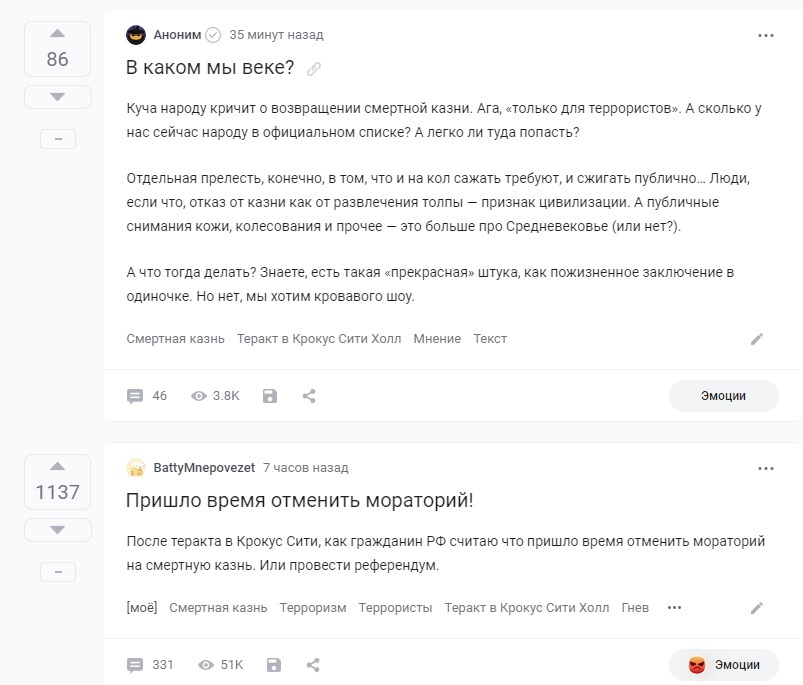The width and height of the screenshot is (803, 685).
Task: Expand hidden tags on the second post
Action: (x=674, y=607)
